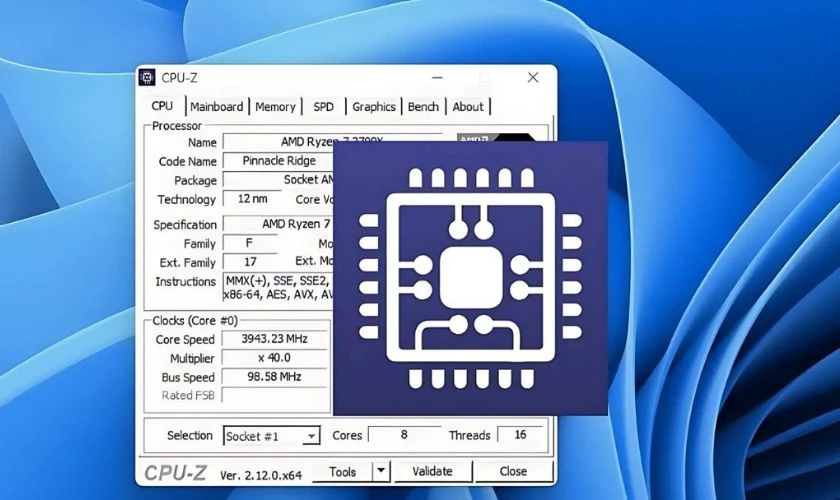Click the Processor group label
Image resolution: width=840 pixels, height=500 pixels.
(177, 126)
